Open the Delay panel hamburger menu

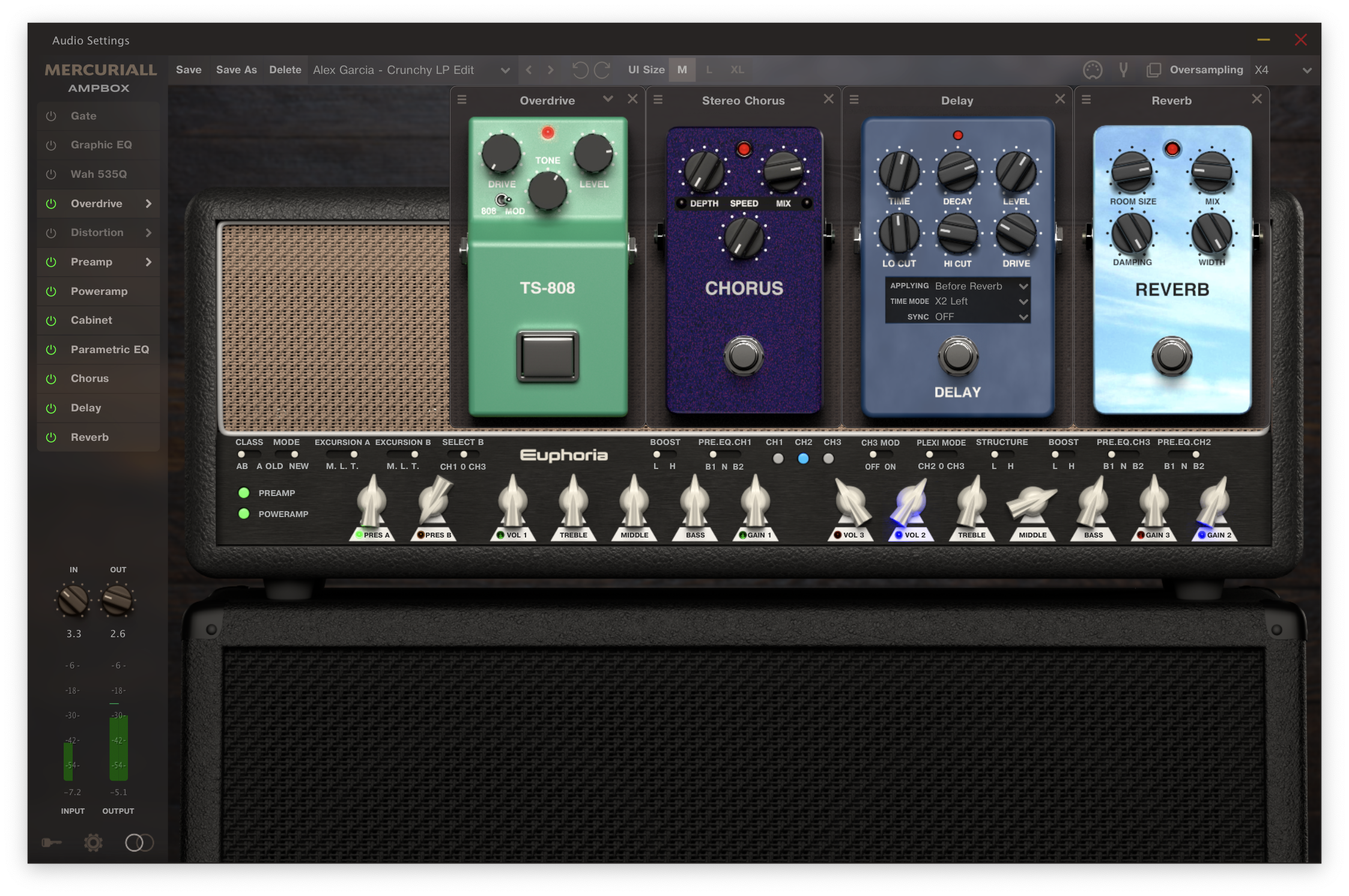click(x=854, y=100)
